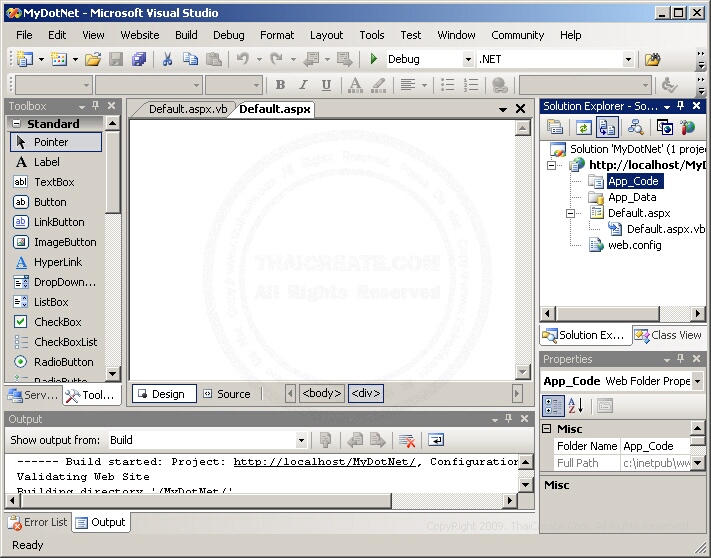Switch to Source view button

coord(227,394)
